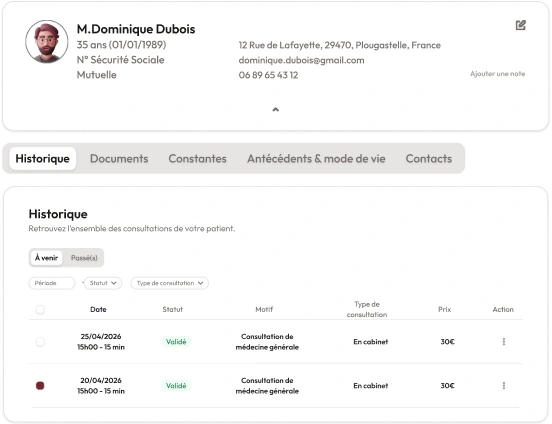Click the patient name M.Dominique Dubois
Image resolution: width=552 pixels, height=424 pixels.
[136, 29]
